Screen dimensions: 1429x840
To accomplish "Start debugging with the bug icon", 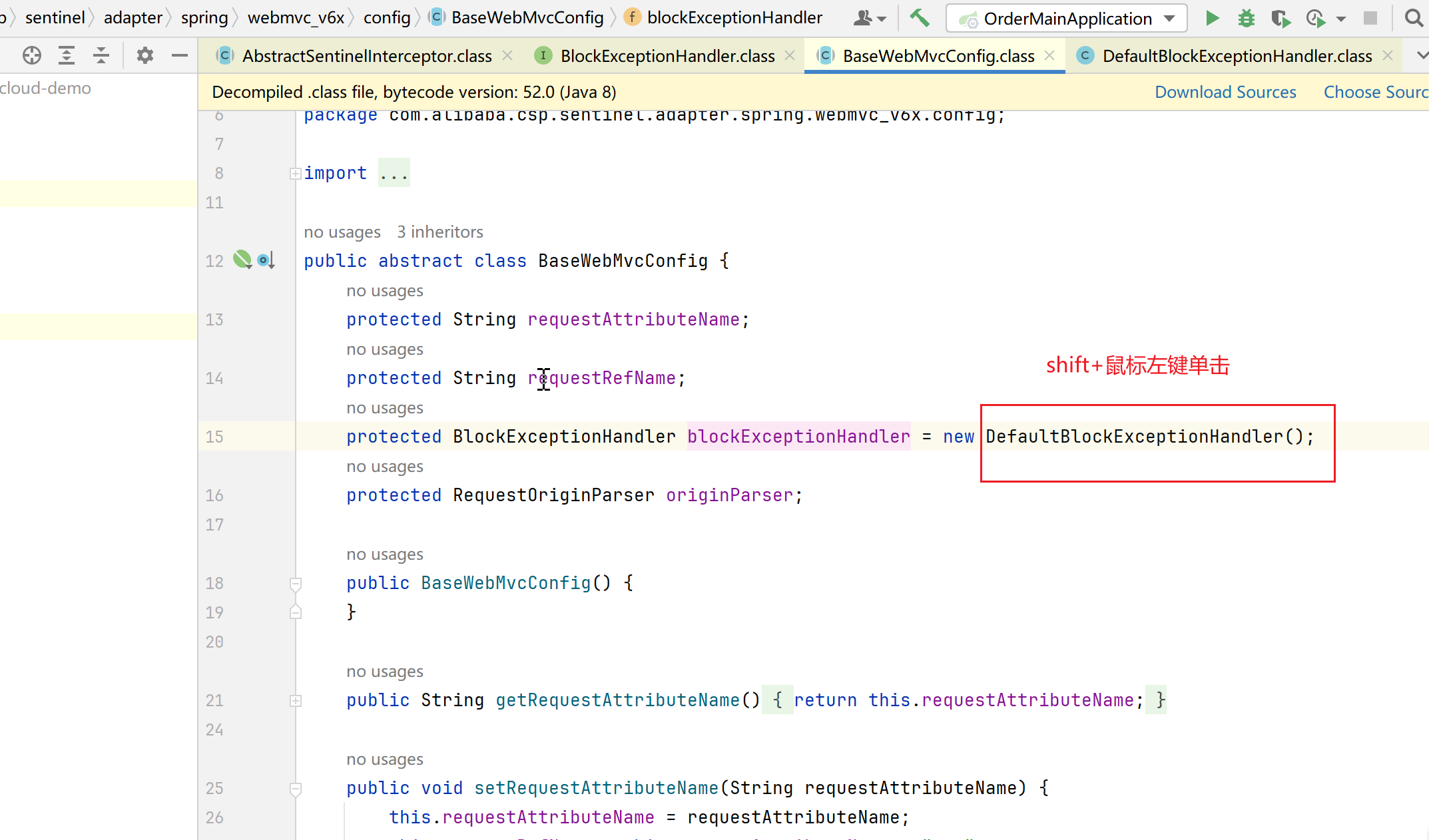I will (1246, 18).
